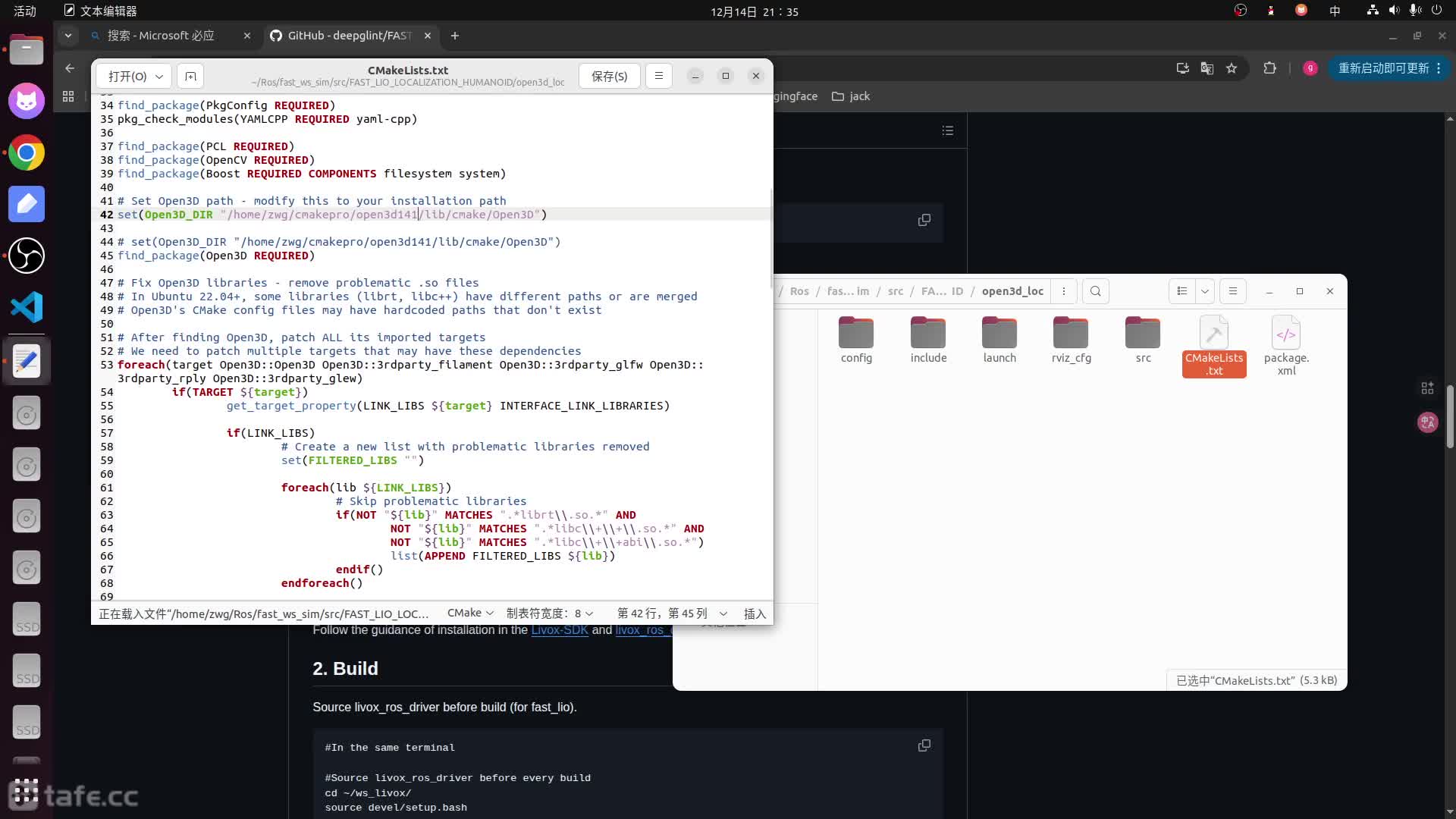Open the Livox-SDK link
The height and width of the screenshot is (819, 1456).
[559, 630]
